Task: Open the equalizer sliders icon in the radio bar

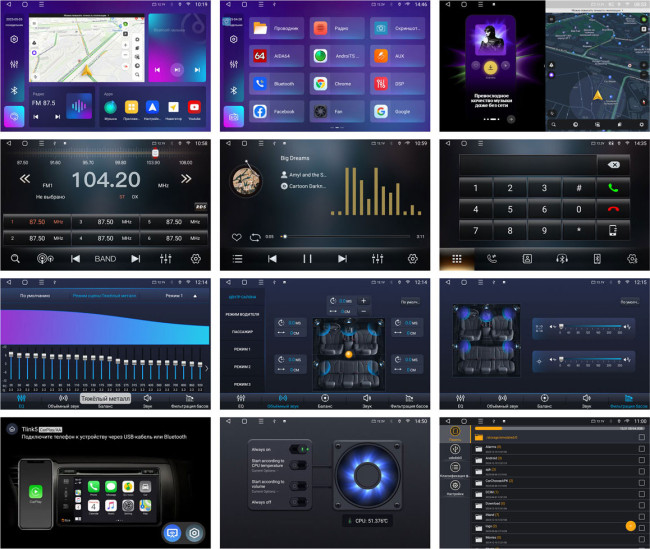Action: click(x=165, y=258)
